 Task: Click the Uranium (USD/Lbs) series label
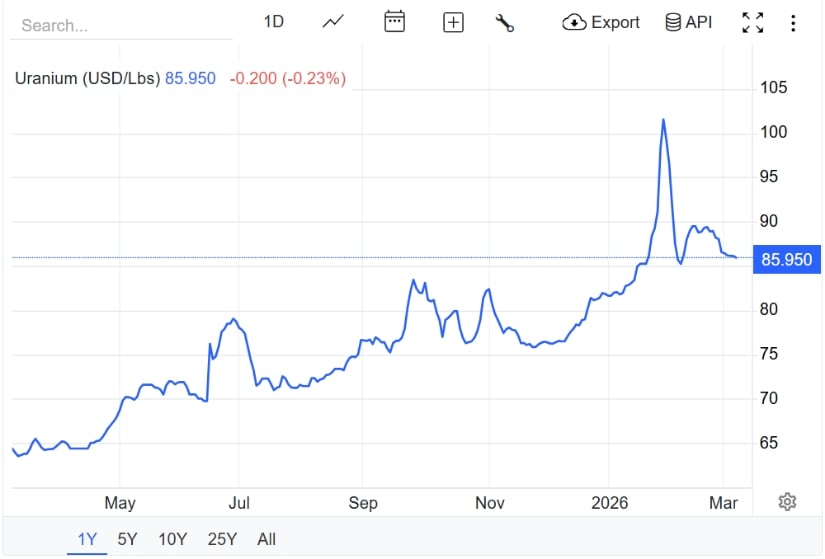tap(87, 78)
